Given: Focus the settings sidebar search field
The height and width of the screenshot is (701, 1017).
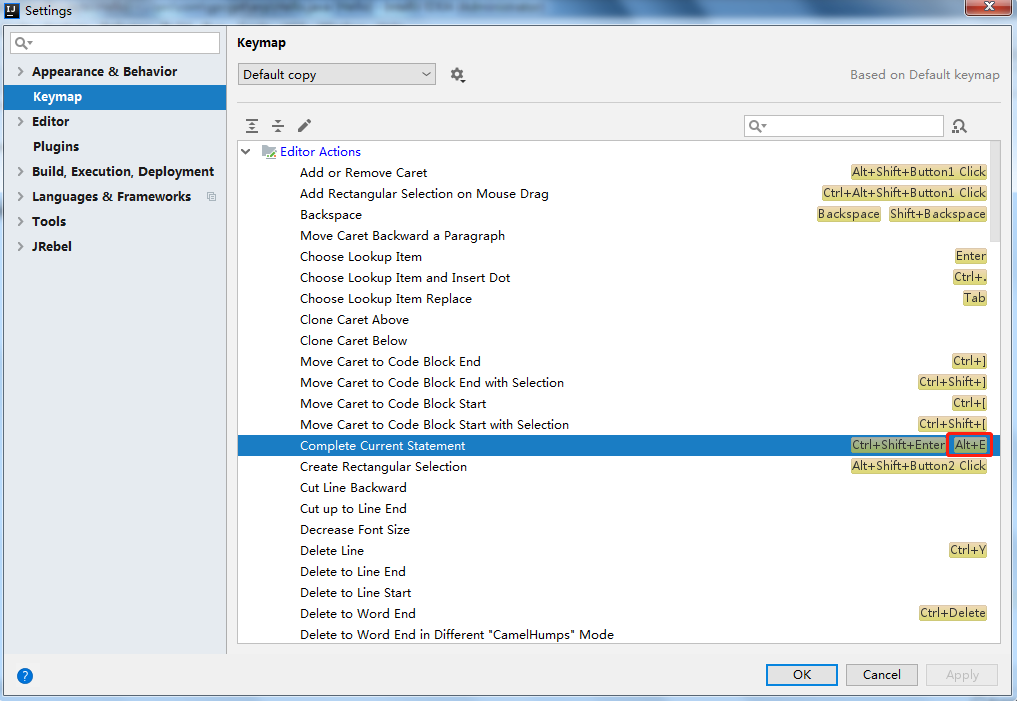Looking at the screenshot, I should 115,43.
